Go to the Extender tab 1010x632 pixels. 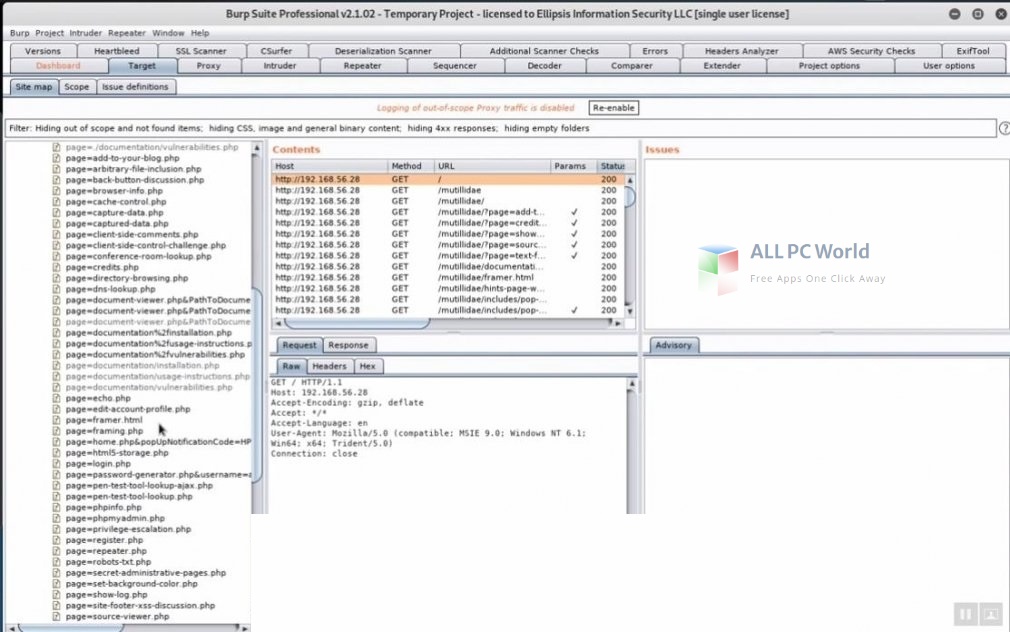[722, 66]
